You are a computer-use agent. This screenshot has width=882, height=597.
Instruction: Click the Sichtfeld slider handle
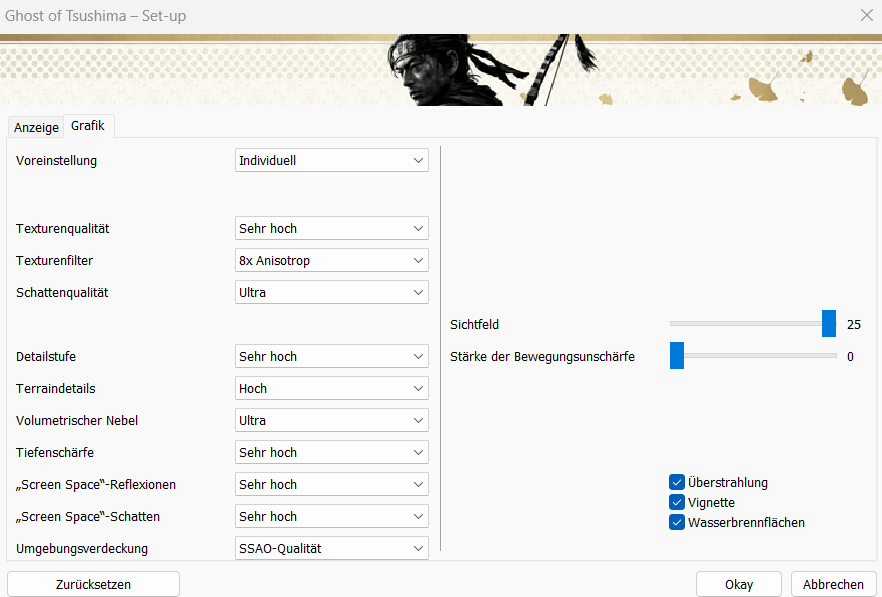click(829, 324)
